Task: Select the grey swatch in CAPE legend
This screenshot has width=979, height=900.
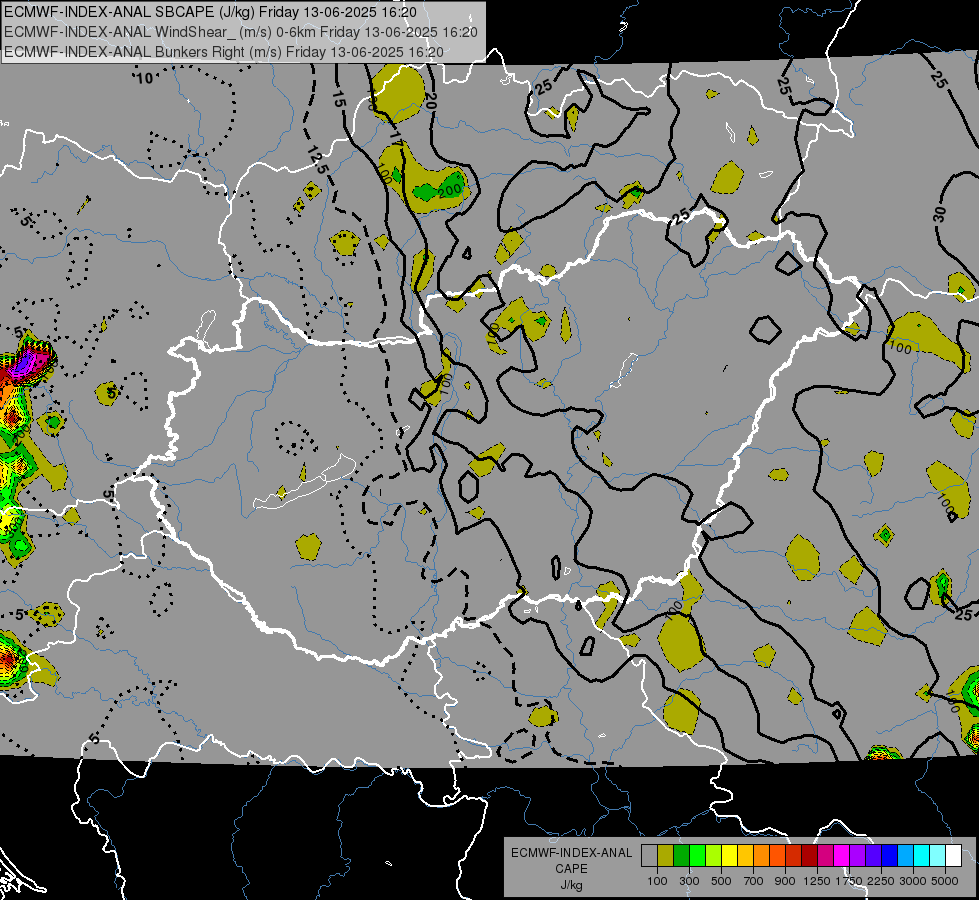Action: click(x=649, y=856)
